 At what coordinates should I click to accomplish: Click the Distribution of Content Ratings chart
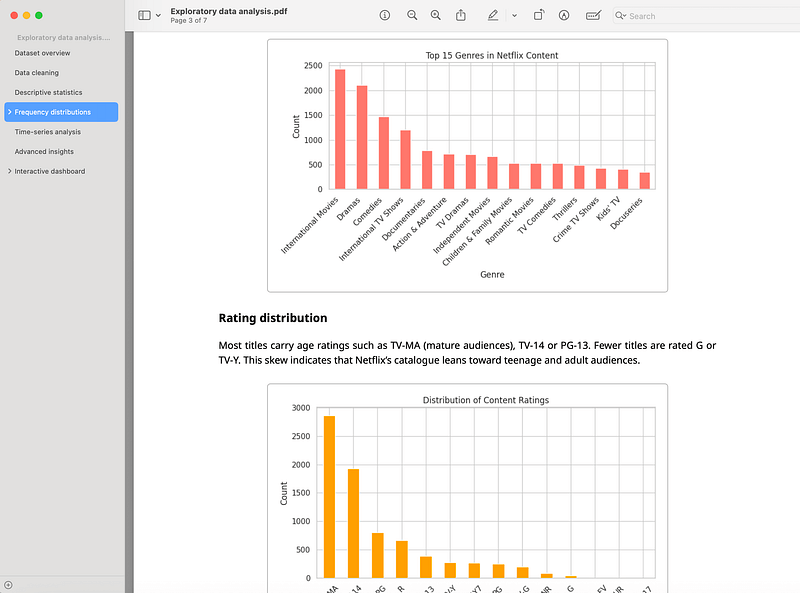[467, 488]
